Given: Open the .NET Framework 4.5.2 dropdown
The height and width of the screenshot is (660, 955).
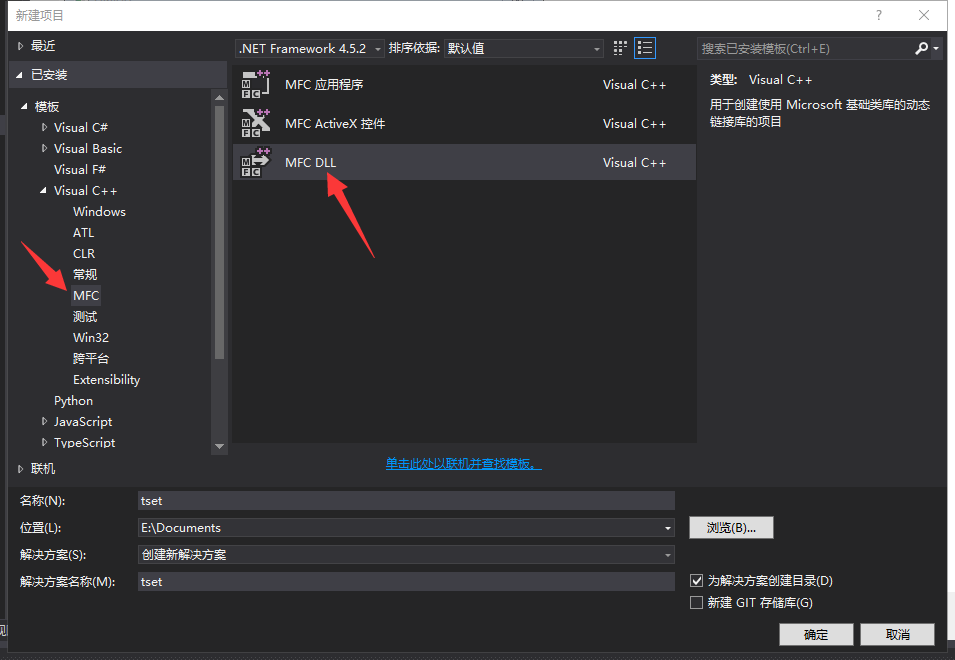Looking at the screenshot, I should [x=310, y=49].
